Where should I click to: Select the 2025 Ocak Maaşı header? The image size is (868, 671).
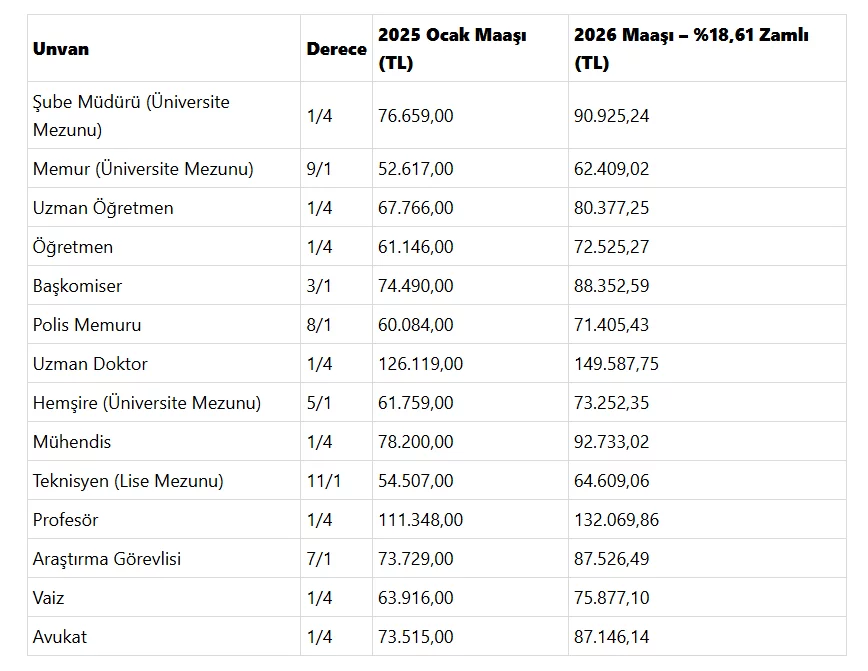click(x=452, y=49)
